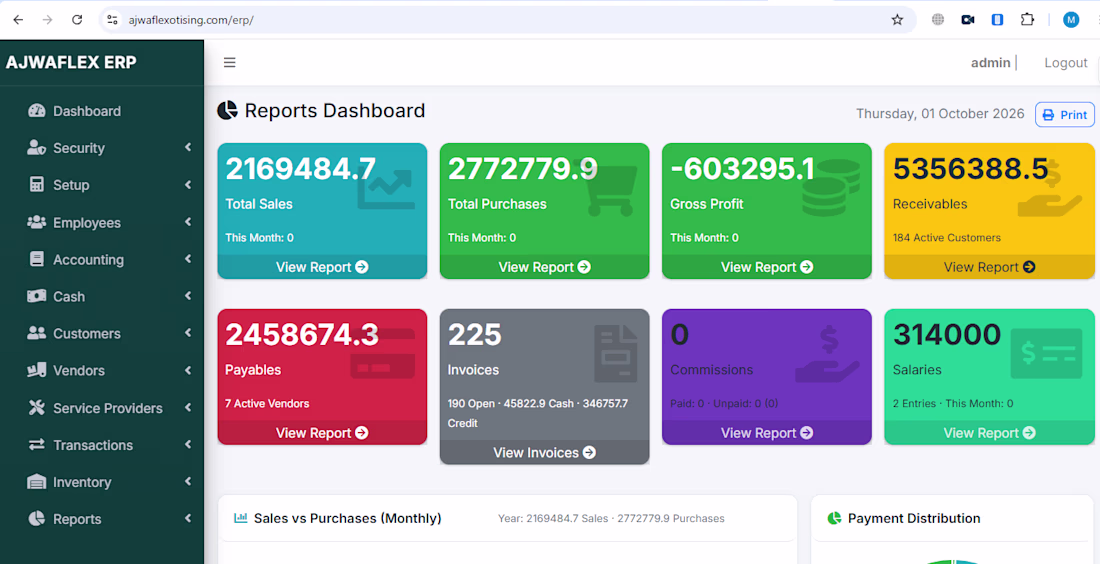The image size is (1100, 564).
Task: Click the 2169484.7 Total Sales figure
Action: pyautogui.click(x=300, y=169)
